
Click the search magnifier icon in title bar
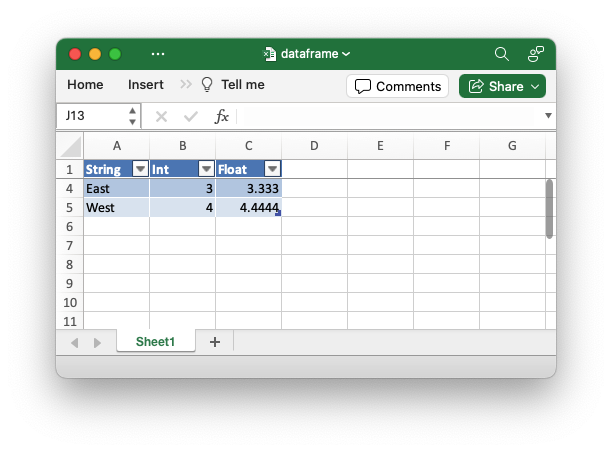pyautogui.click(x=502, y=54)
